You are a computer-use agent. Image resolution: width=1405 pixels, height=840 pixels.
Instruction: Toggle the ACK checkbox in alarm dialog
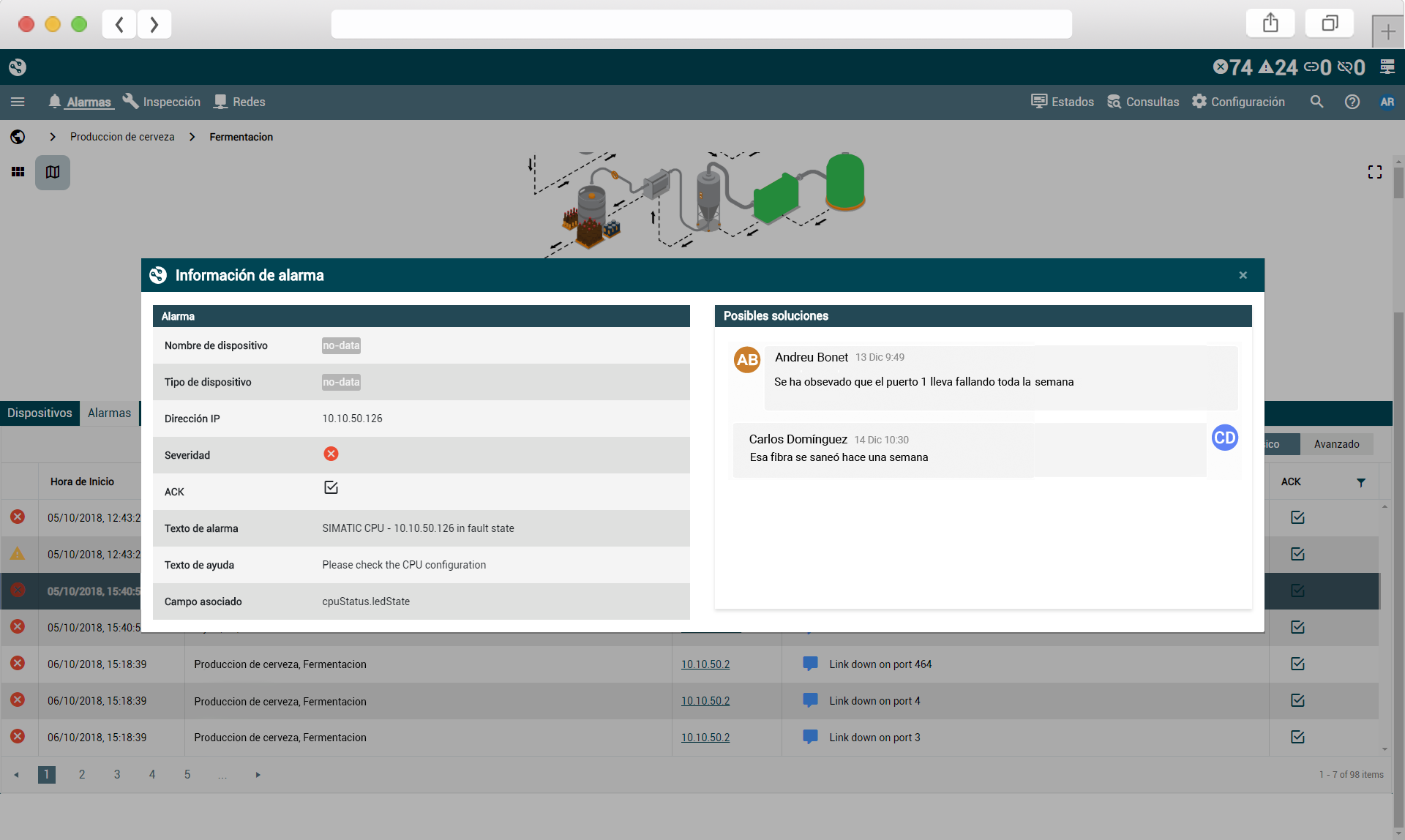pos(331,487)
